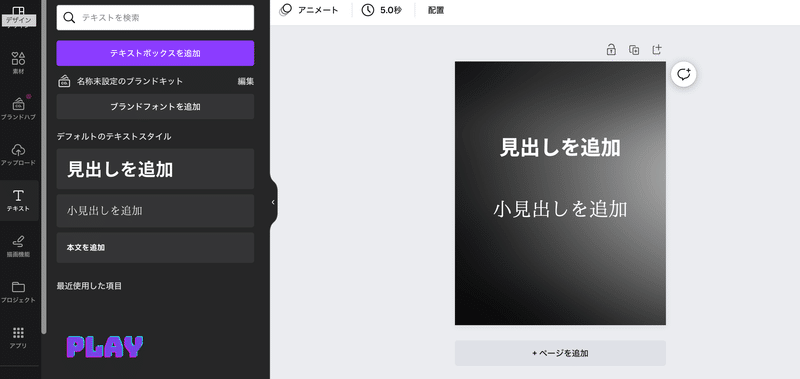Open the 素材 elements sidebar tab
This screenshot has height=379, width=800.
point(18,62)
